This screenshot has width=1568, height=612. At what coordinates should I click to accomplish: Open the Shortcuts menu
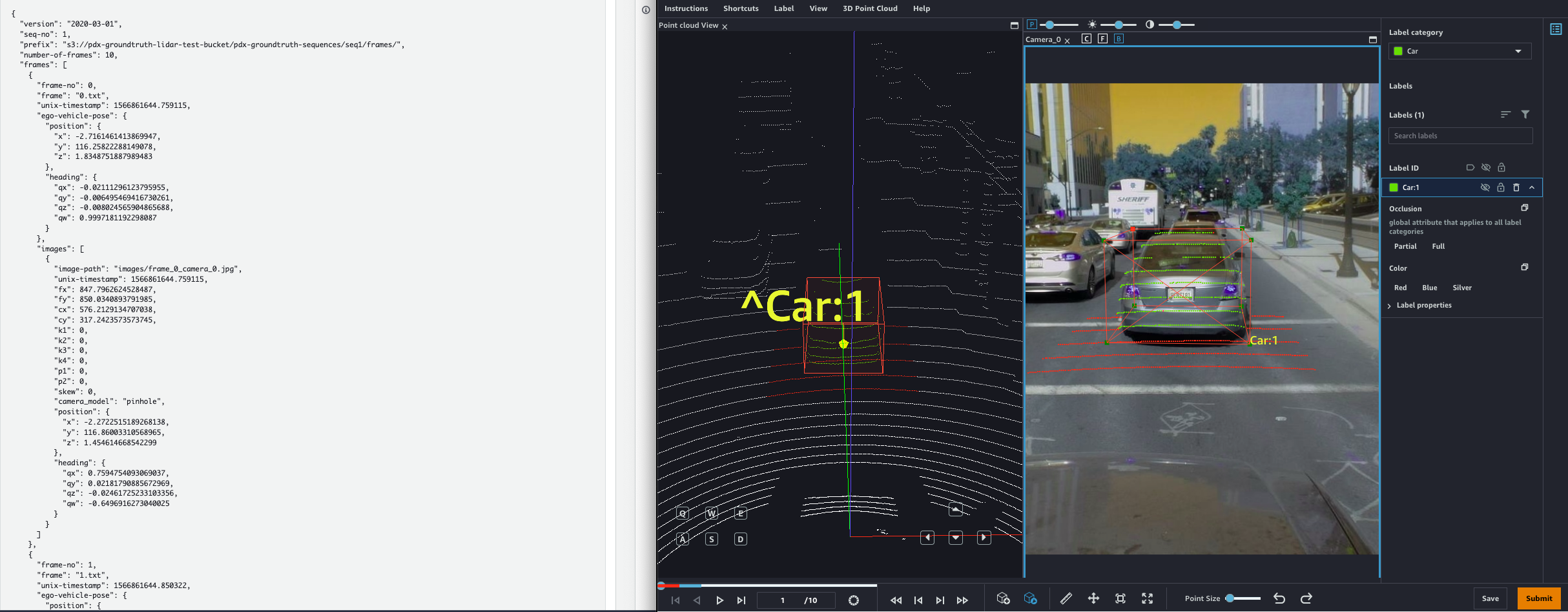[740, 8]
